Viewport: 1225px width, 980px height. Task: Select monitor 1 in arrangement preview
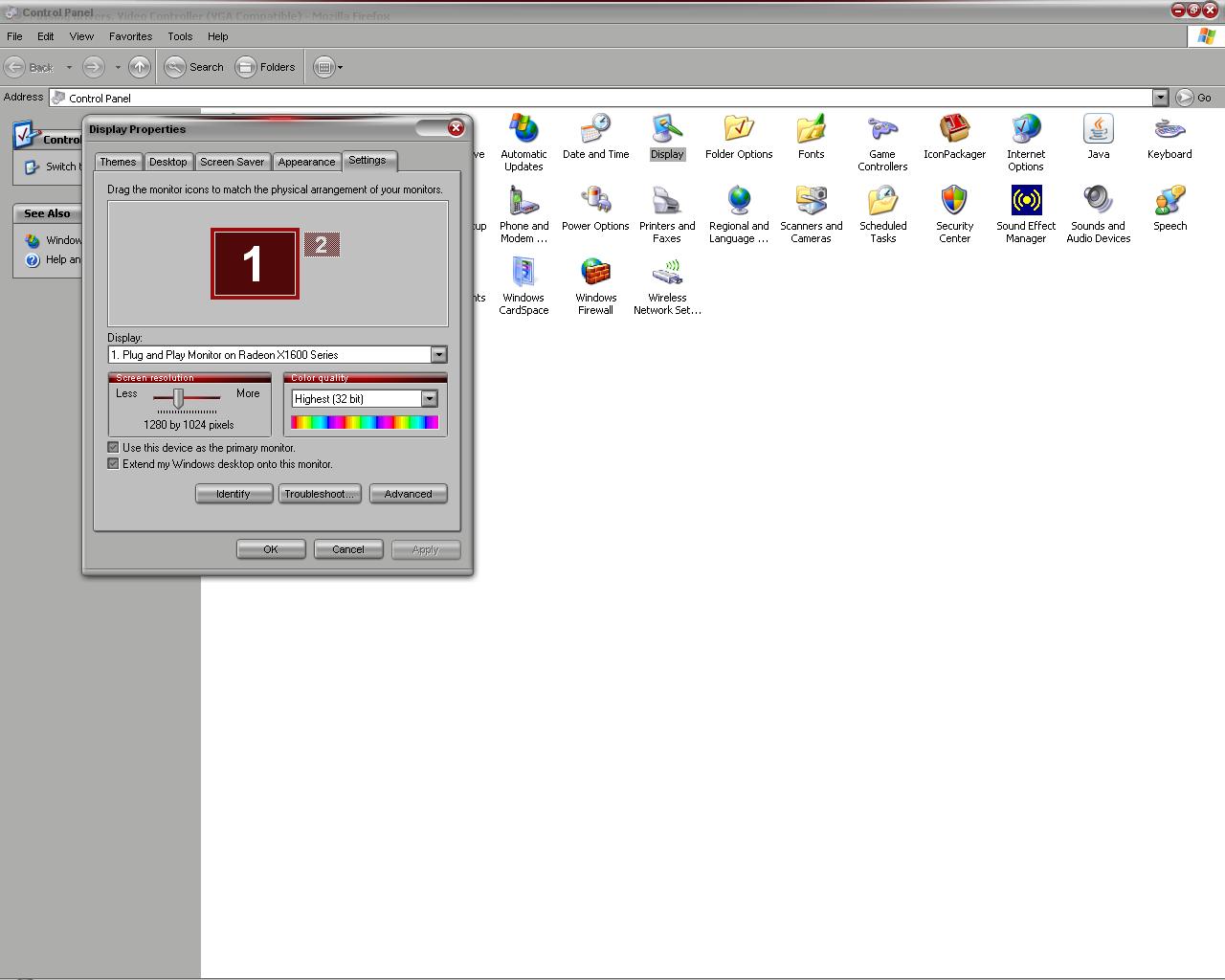[x=255, y=263]
